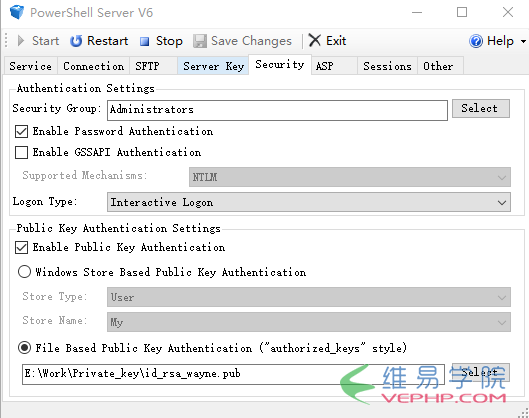The height and width of the screenshot is (418, 529).
Task: Stop the server via Stop icon
Action: (144, 41)
